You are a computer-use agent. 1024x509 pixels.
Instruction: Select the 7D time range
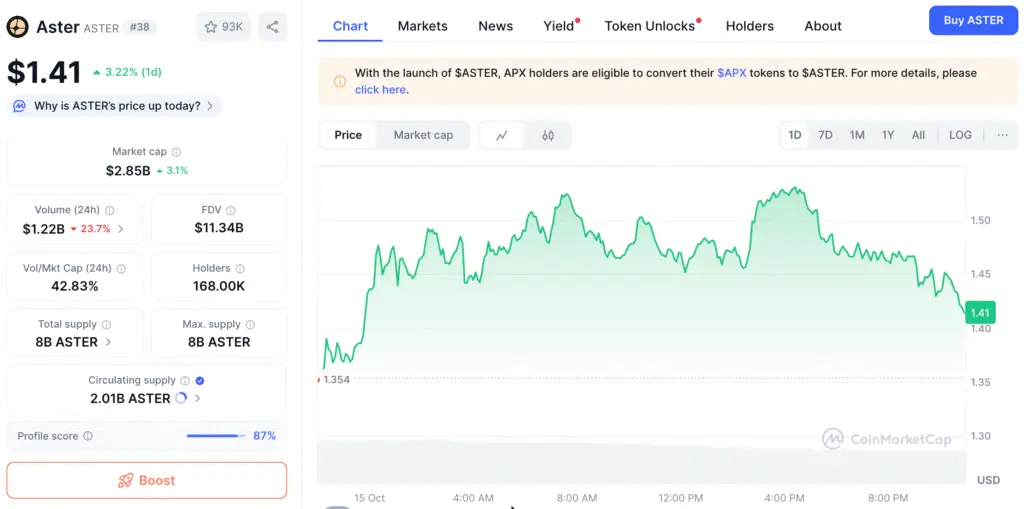click(x=825, y=135)
